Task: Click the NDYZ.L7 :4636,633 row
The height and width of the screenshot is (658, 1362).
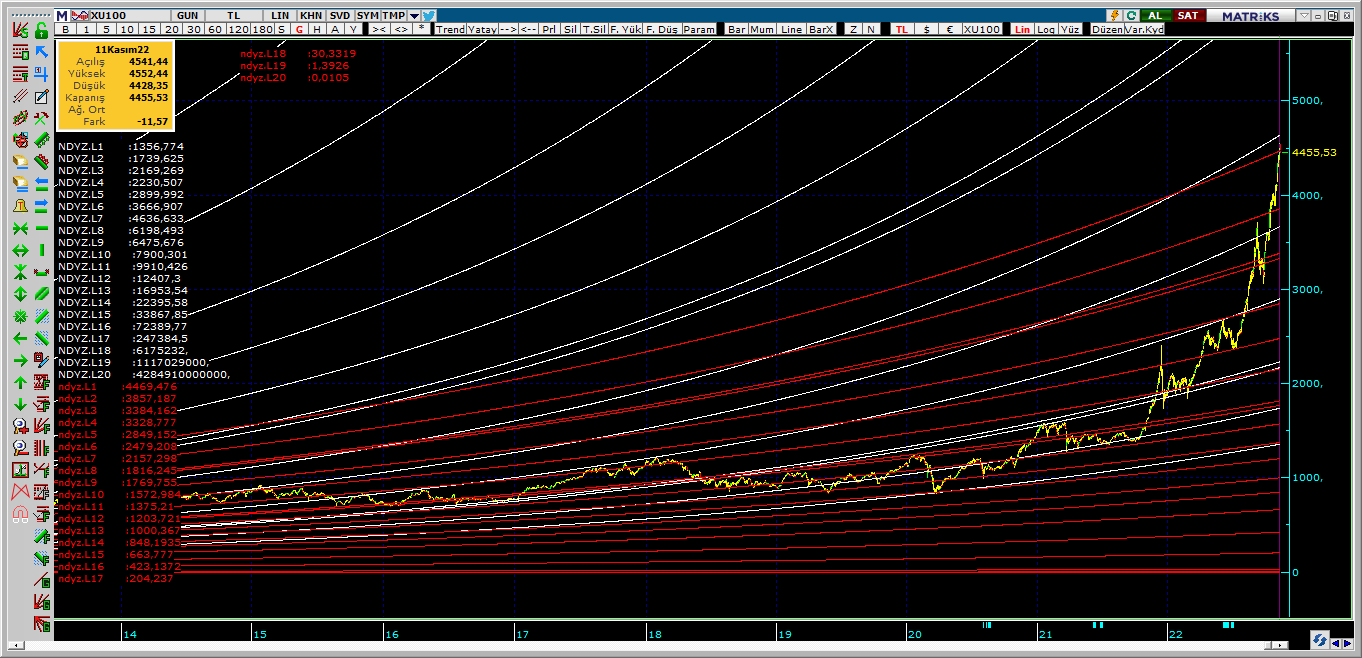Action: [x=121, y=218]
